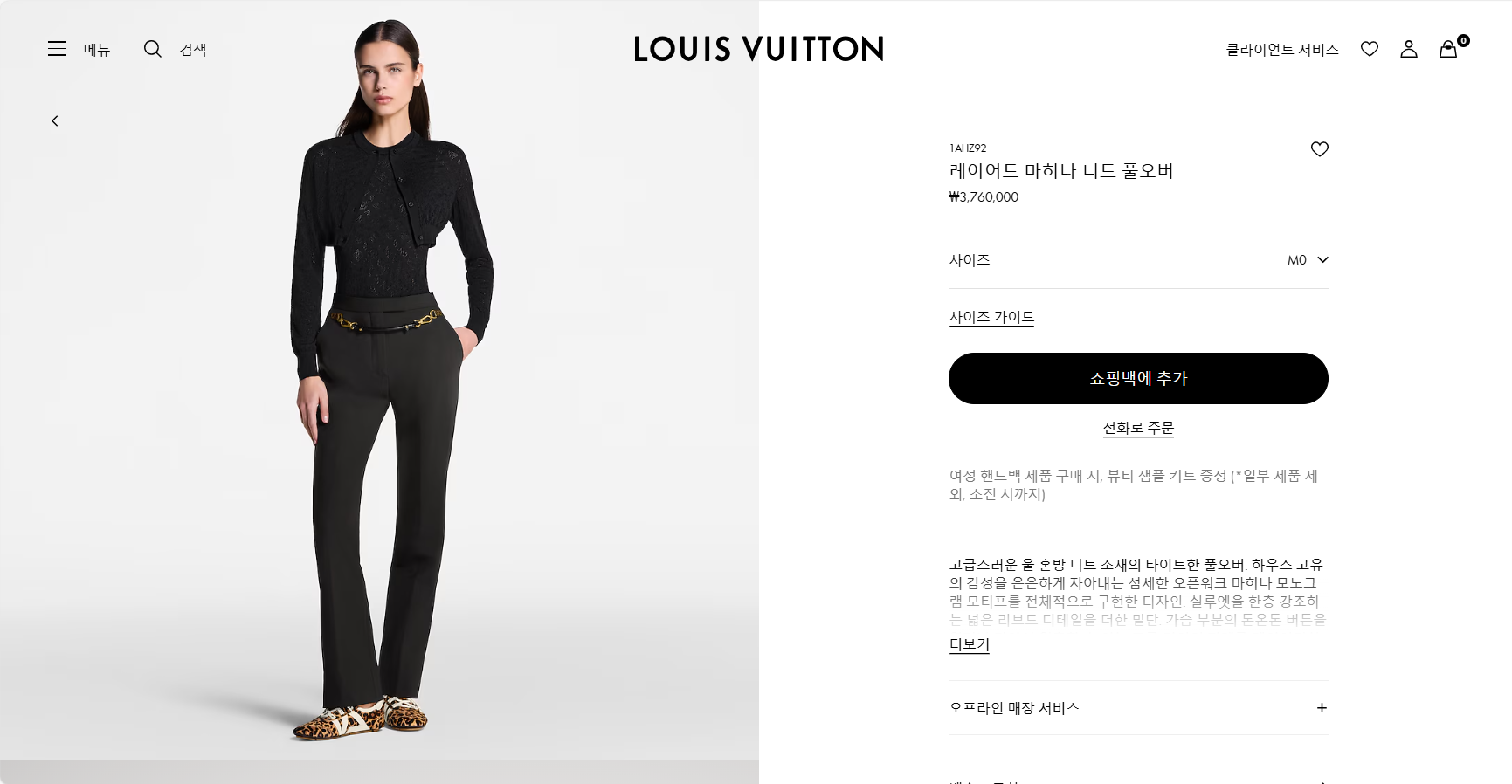The height and width of the screenshot is (784, 1512).
Task: Click the 사이즈 label row
Action: [1138, 260]
